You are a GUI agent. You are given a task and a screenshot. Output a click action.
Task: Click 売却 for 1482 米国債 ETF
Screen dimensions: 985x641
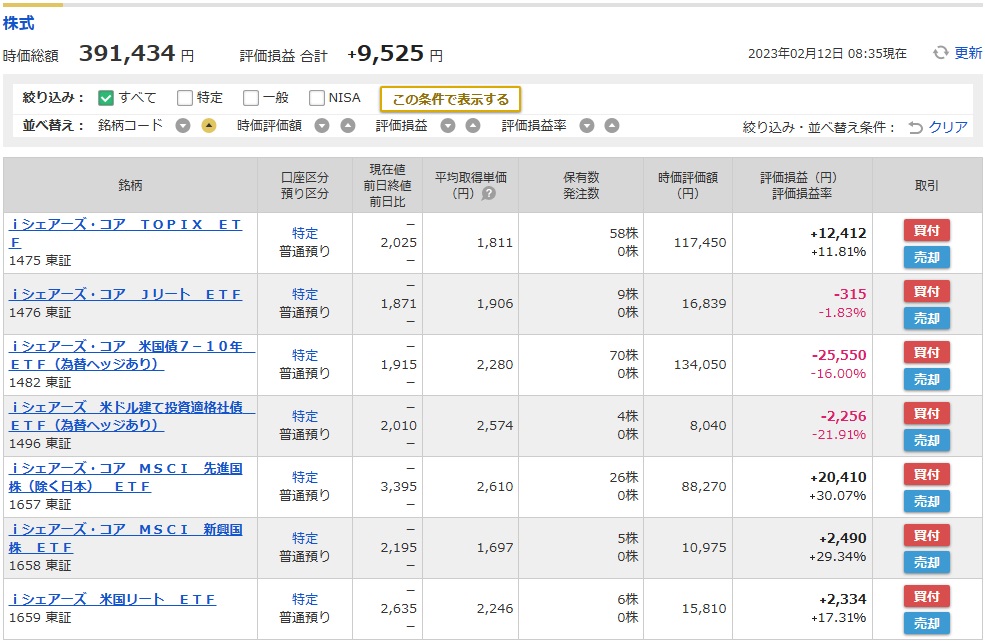pyautogui.click(x=927, y=379)
